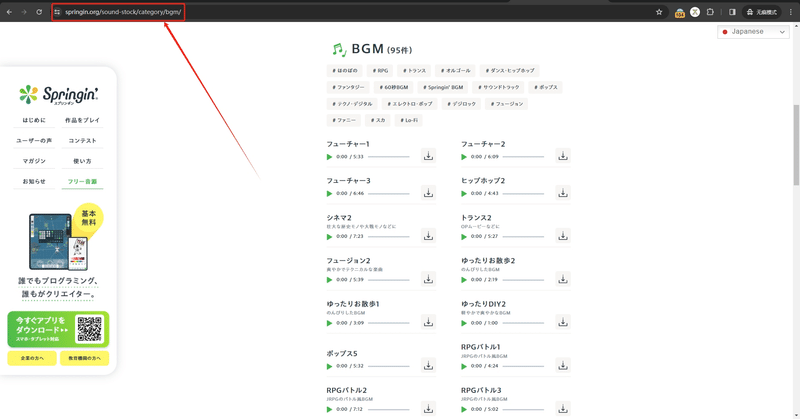Filter by the # オルゴール tag
The height and width of the screenshot is (419, 800).
click(x=456, y=70)
